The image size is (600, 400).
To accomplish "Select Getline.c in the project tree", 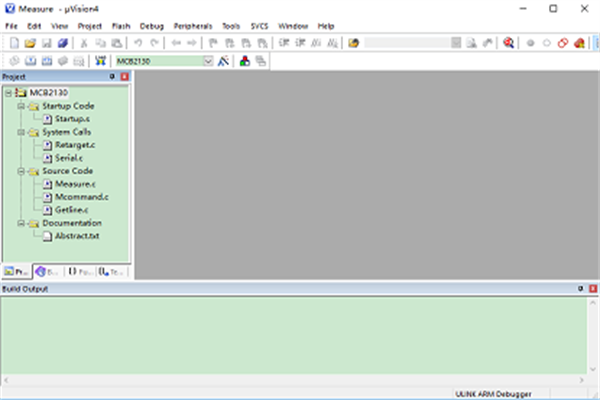I will coord(72,210).
